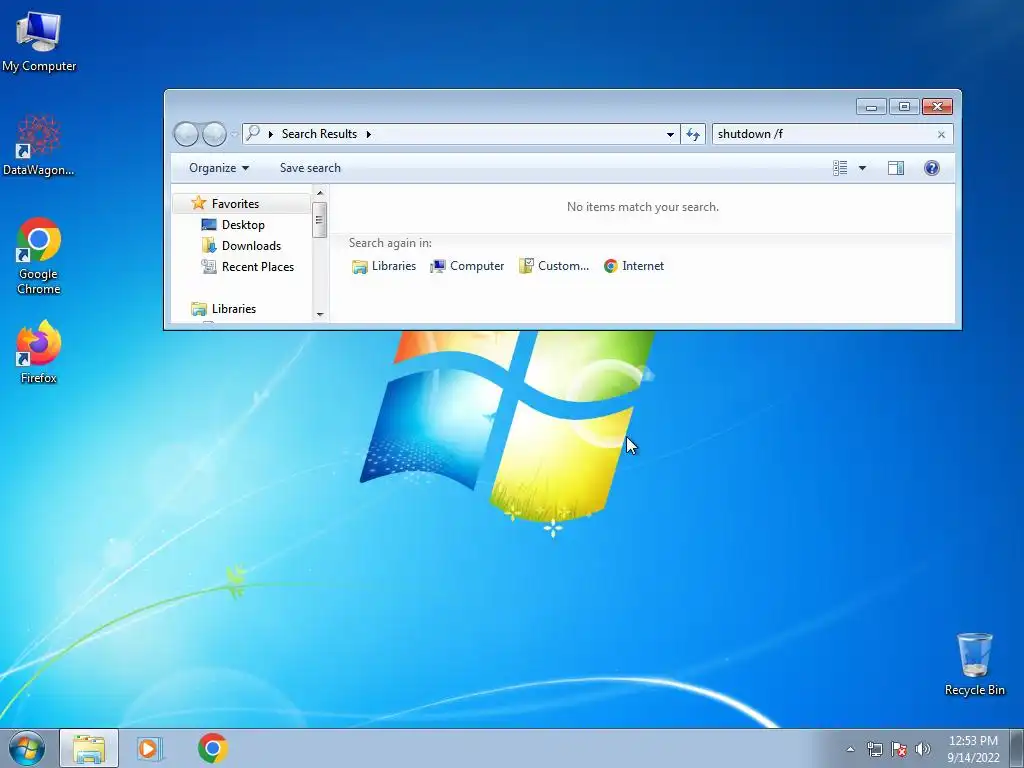1024x768 pixels.
Task: Search again in Libraries
Action: pos(384,266)
